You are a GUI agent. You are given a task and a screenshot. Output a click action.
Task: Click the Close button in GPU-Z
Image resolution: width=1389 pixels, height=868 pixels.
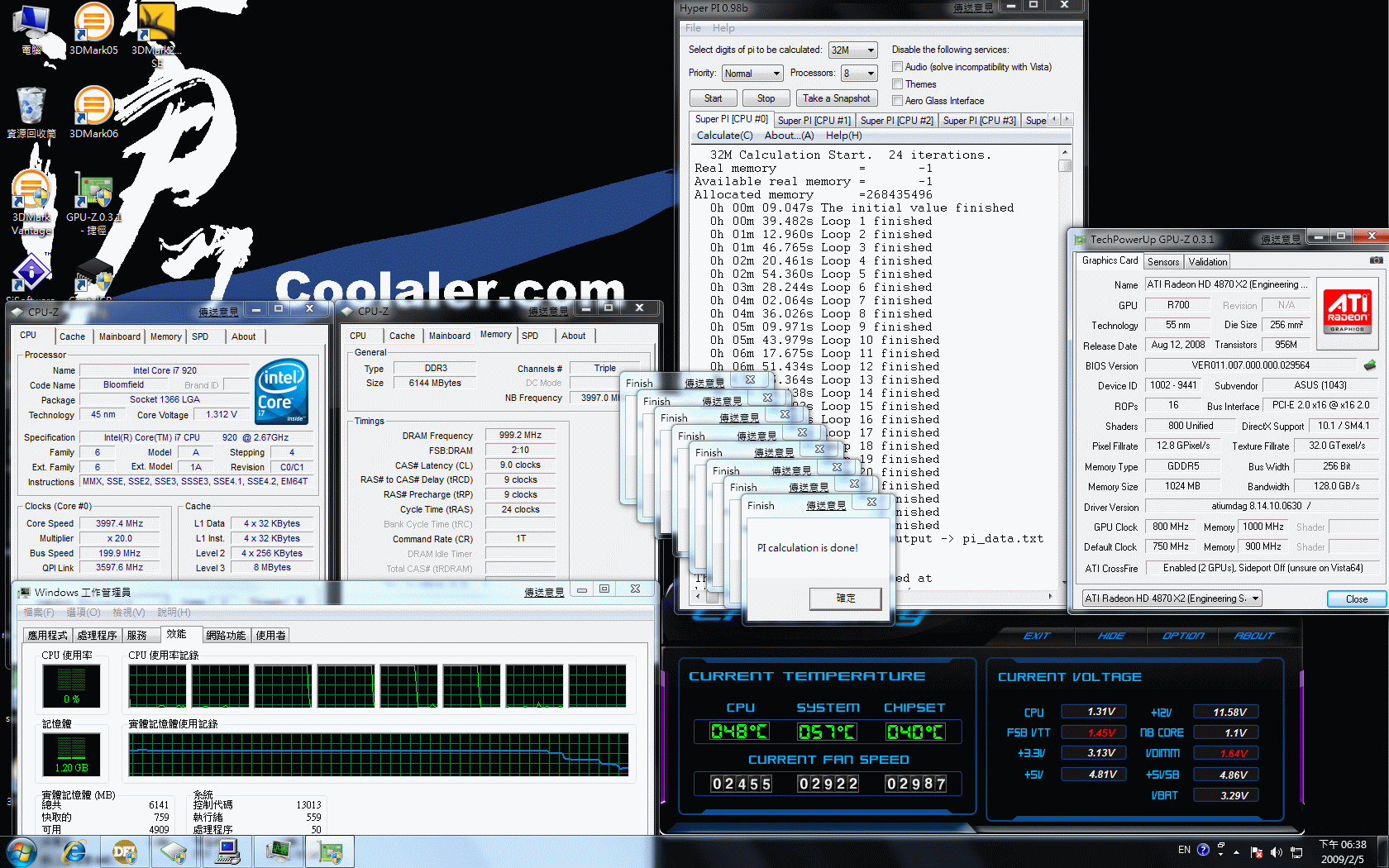click(x=1356, y=599)
